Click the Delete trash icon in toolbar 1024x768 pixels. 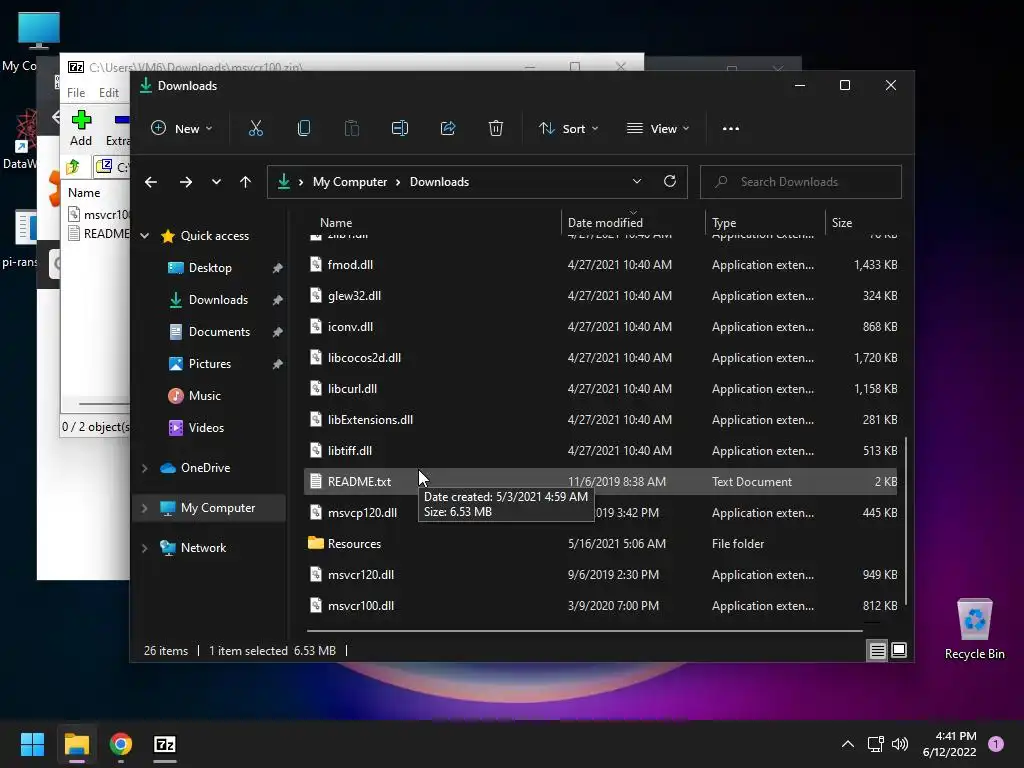tap(496, 129)
